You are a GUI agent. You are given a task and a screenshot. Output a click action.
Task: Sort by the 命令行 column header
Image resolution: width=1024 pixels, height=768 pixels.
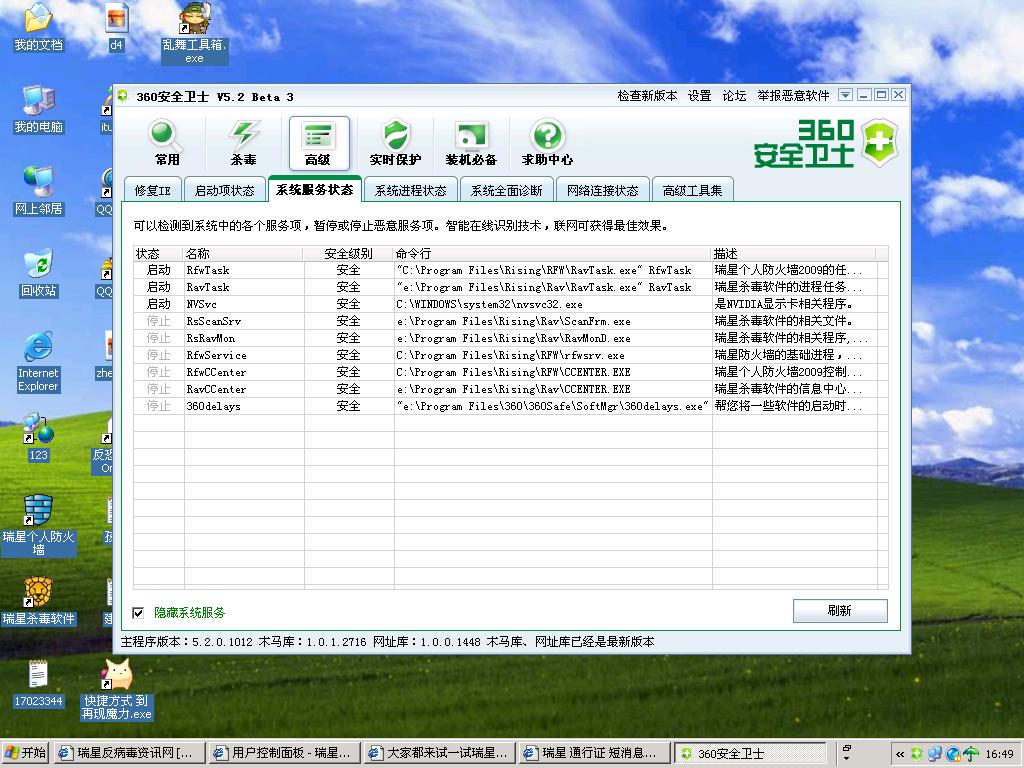pos(552,253)
